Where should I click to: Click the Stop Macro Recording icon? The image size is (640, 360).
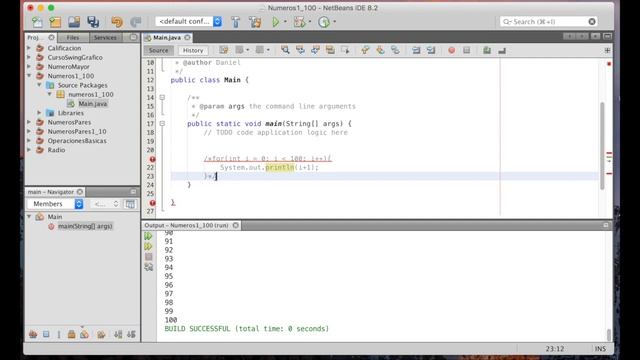pos(467,50)
